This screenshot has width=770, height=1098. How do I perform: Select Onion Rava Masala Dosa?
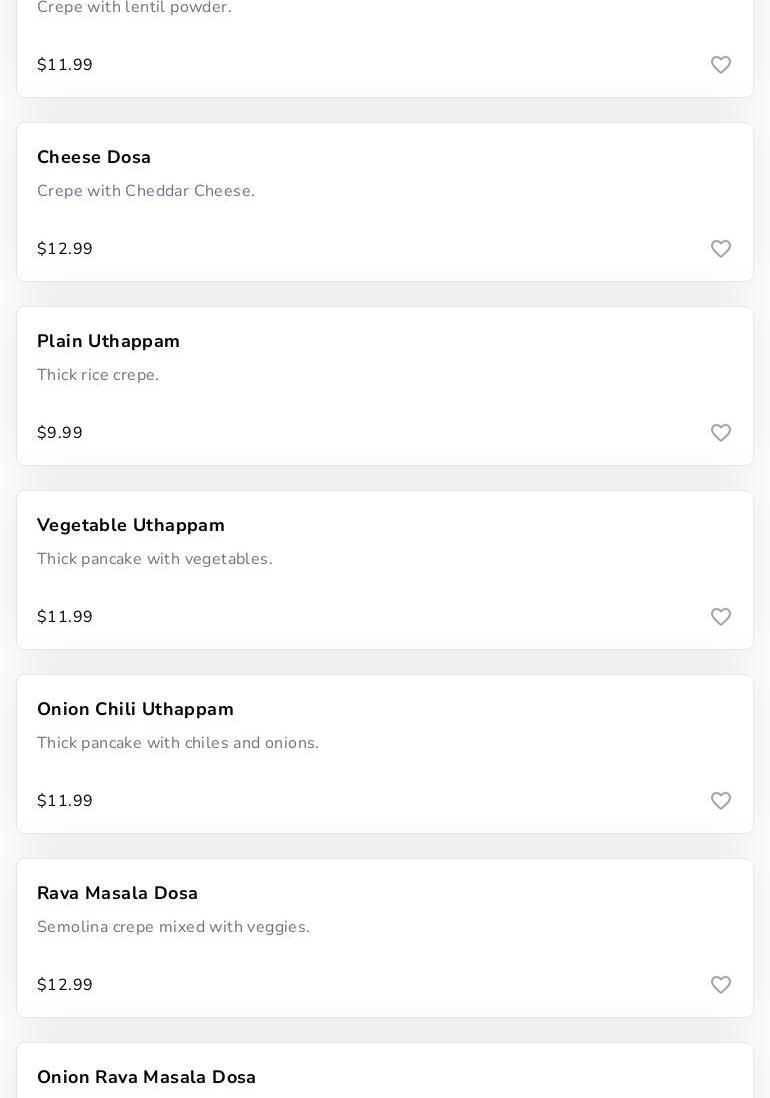[x=146, y=1078]
